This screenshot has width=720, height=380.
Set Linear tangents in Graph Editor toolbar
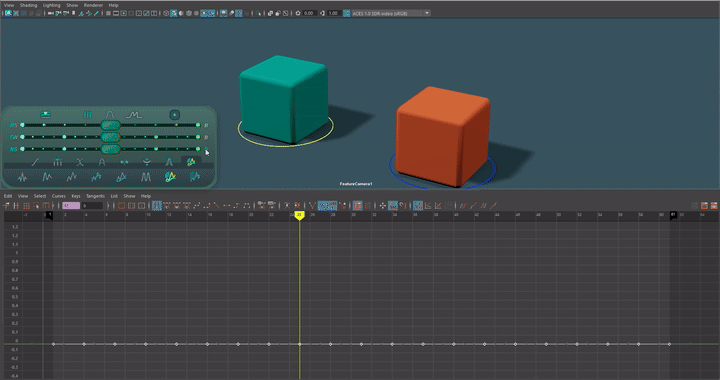(216, 206)
